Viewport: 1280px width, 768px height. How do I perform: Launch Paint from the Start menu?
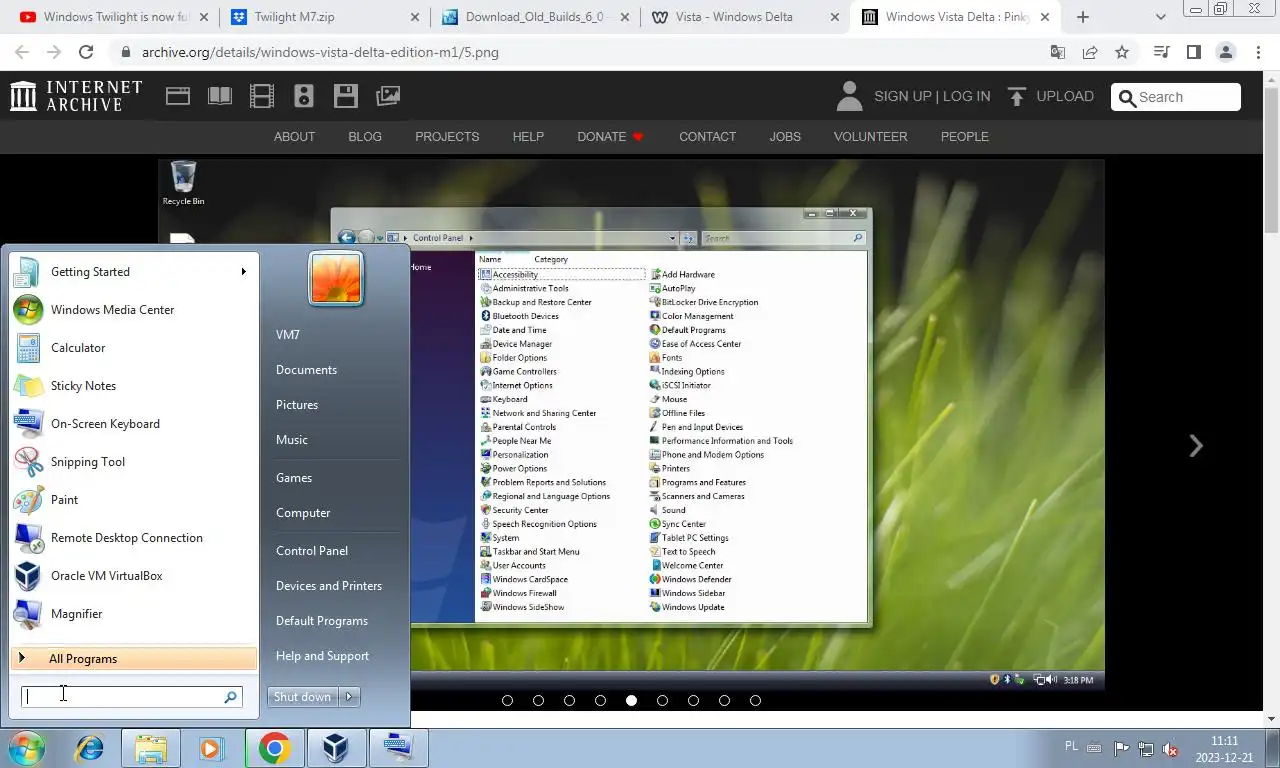[134, 500]
